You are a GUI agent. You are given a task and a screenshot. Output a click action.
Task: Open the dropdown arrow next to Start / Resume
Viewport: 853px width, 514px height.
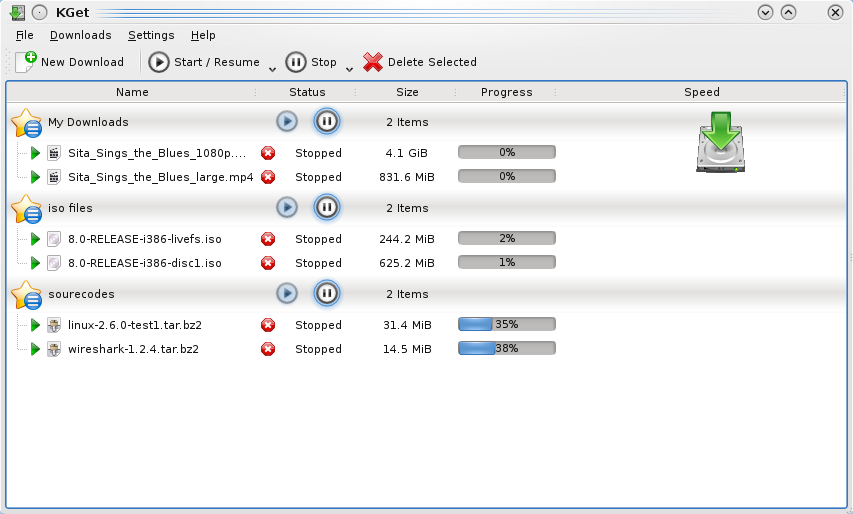[x=273, y=69]
